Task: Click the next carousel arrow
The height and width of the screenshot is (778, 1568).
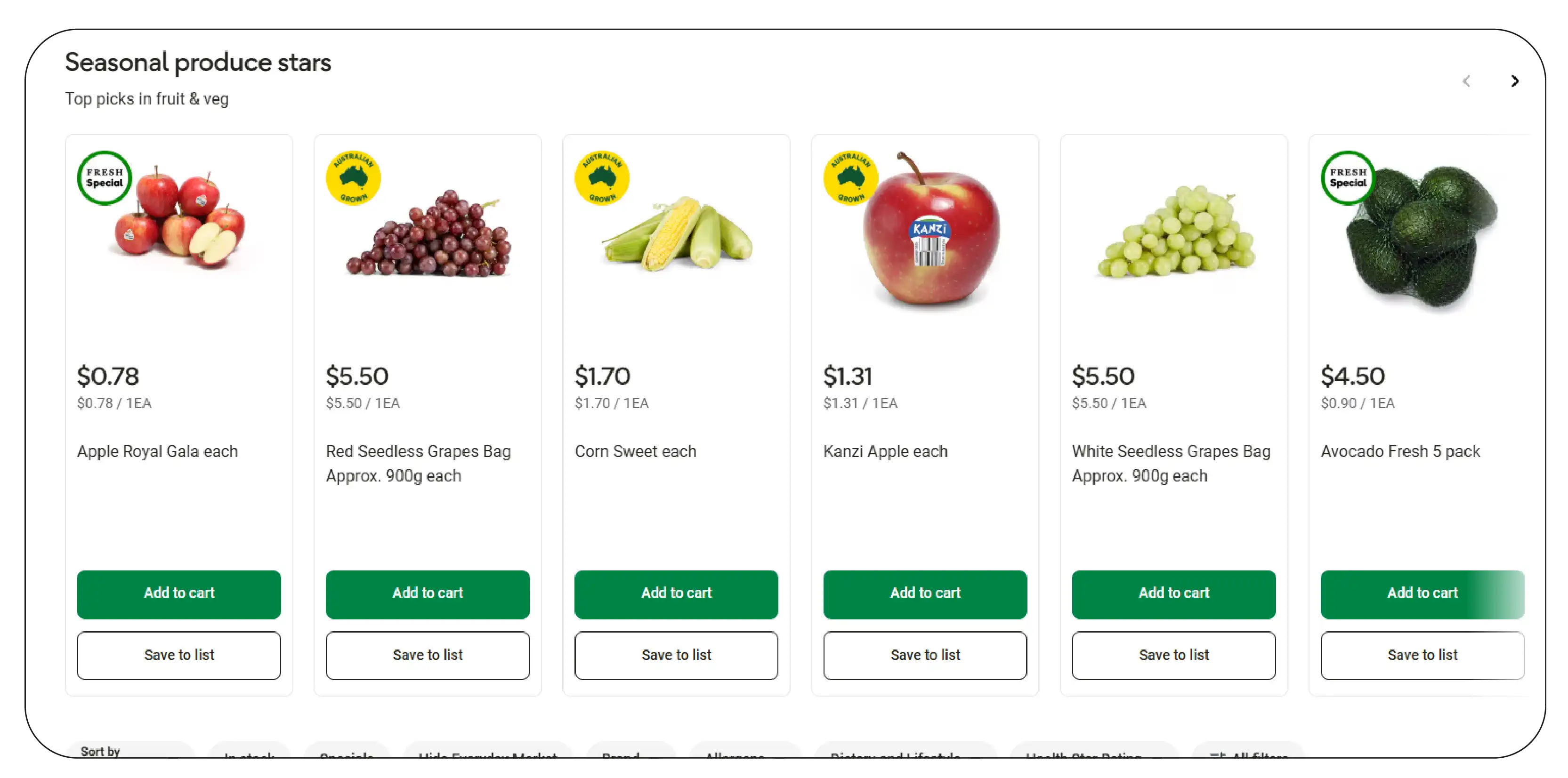Action: point(1514,81)
